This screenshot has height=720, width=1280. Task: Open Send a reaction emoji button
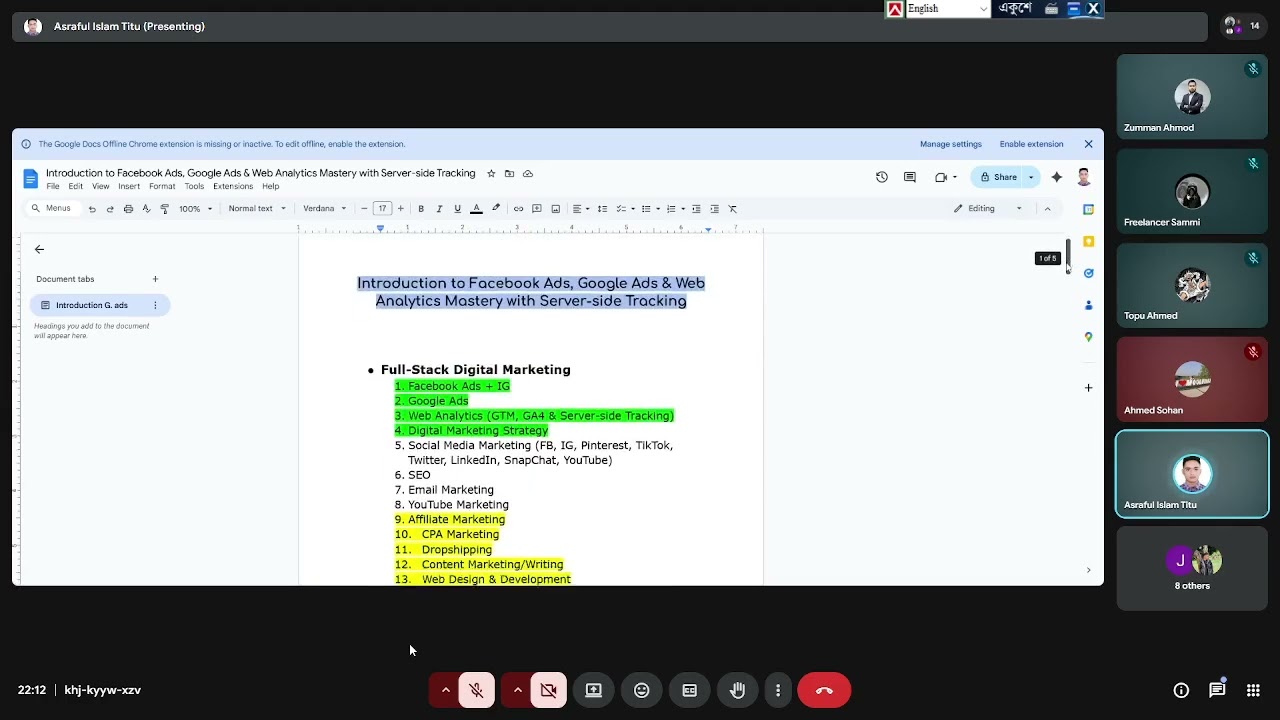point(642,690)
